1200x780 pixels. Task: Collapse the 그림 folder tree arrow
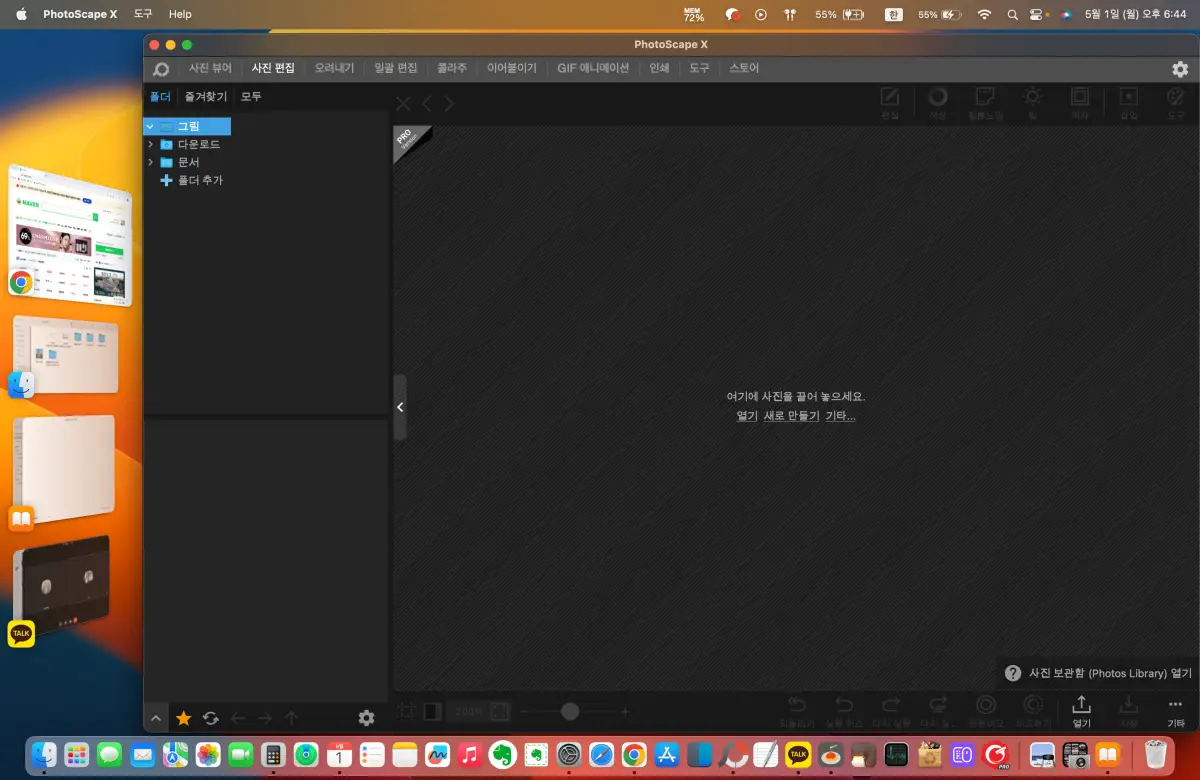(150, 127)
